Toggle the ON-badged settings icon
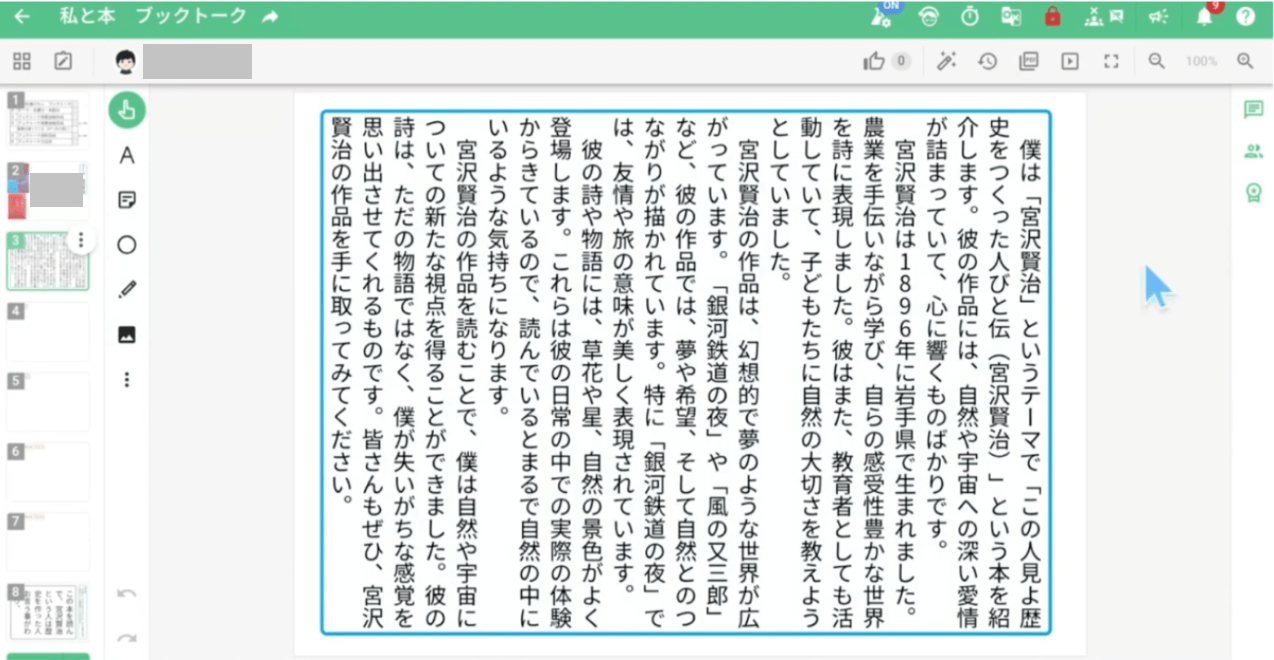1274x660 pixels. pyautogui.click(x=881, y=17)
